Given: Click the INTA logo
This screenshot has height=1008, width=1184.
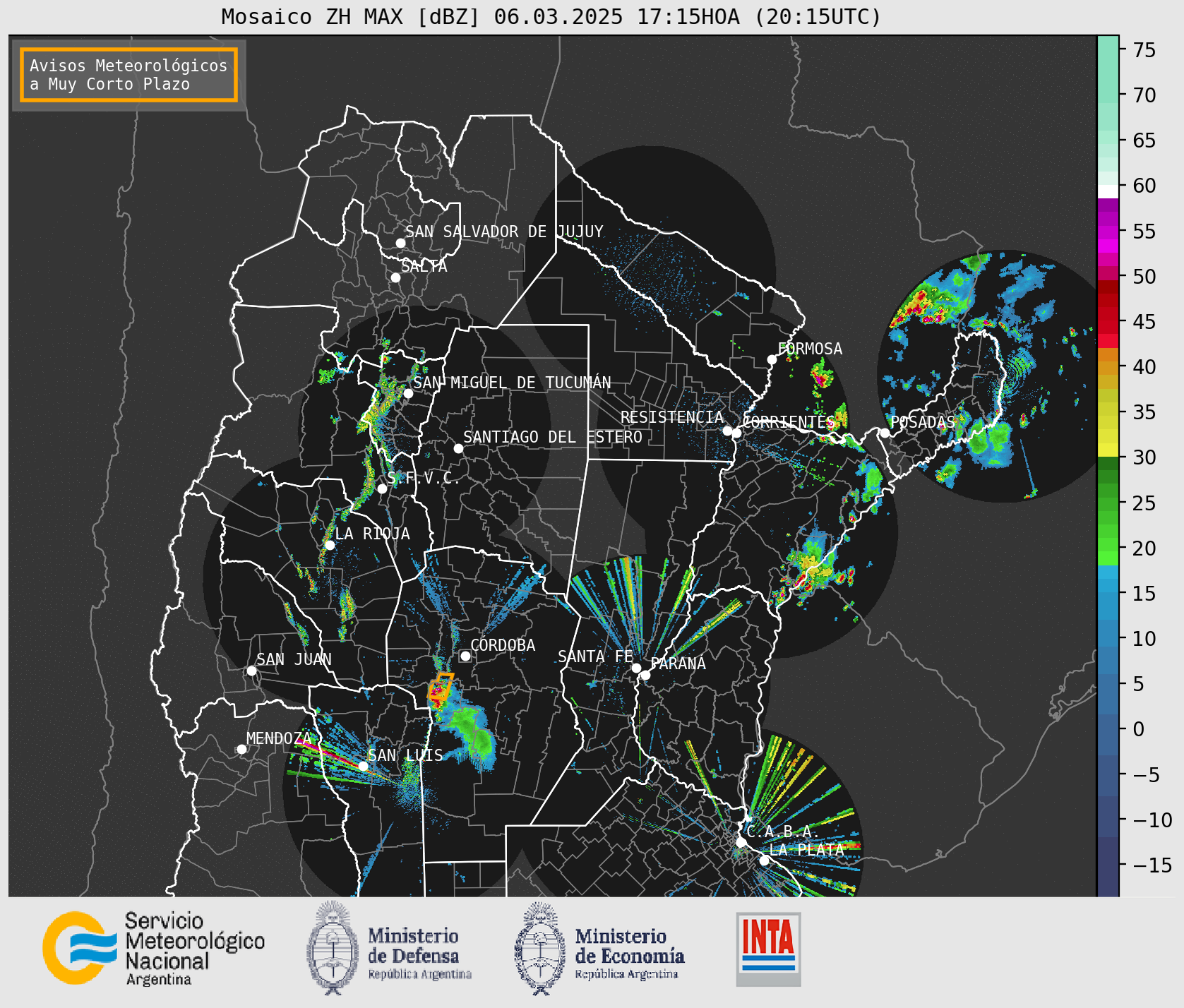Looking at the screenshot, I should [x=768, y=949].
